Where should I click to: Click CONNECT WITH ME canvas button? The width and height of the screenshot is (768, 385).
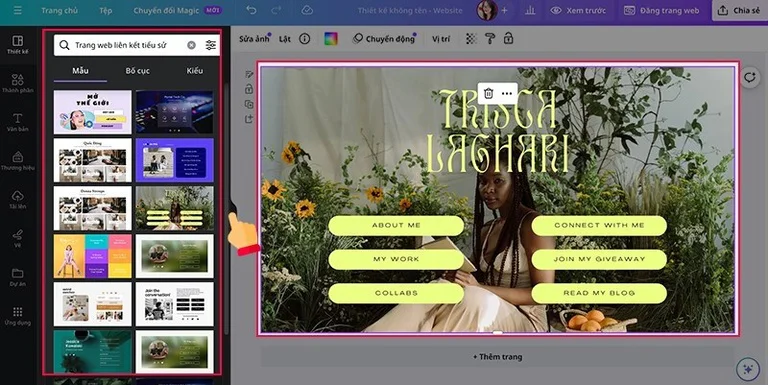pos(599,225)
